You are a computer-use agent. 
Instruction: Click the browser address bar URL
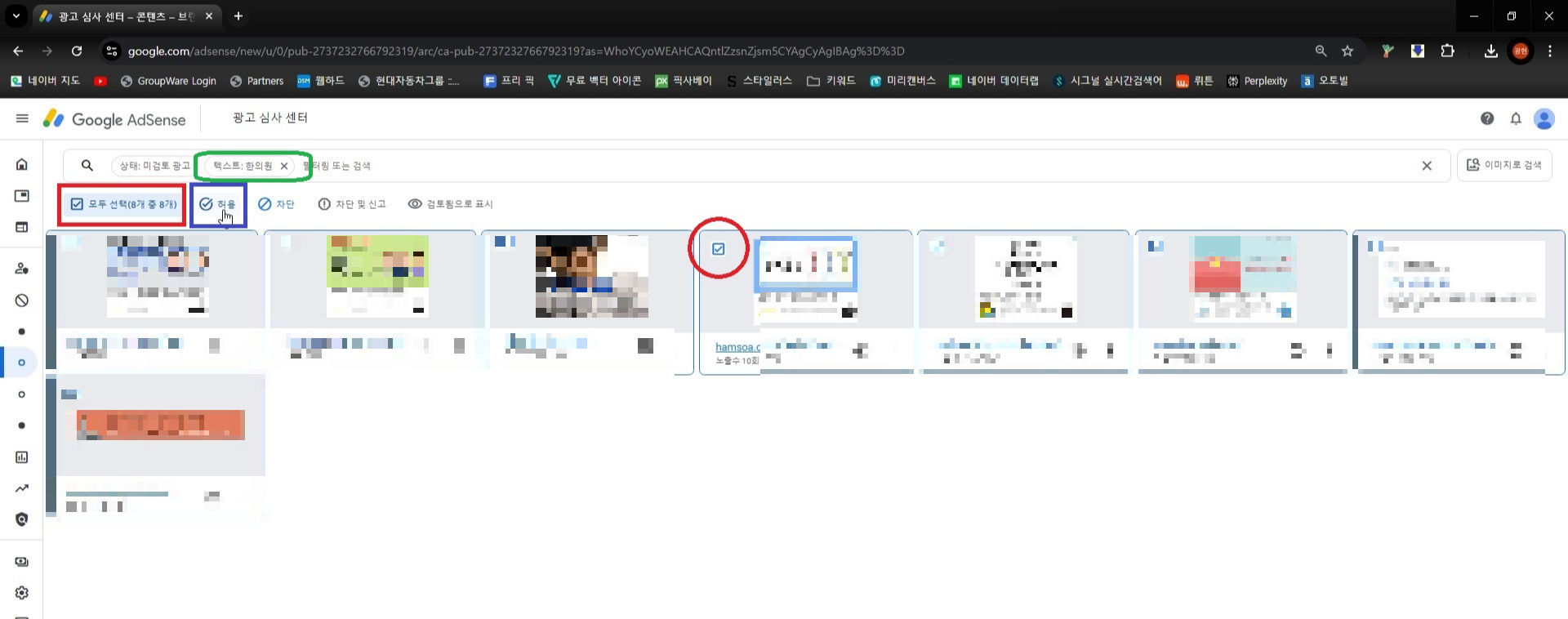516,51
